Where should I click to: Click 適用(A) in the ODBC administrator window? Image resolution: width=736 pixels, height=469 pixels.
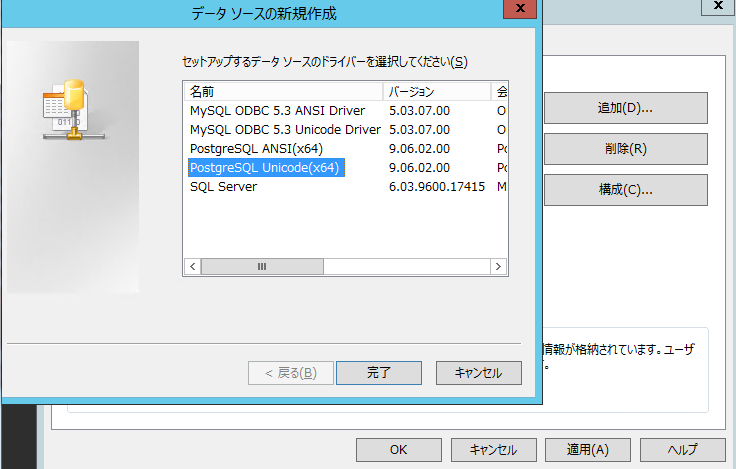(588, 450)
